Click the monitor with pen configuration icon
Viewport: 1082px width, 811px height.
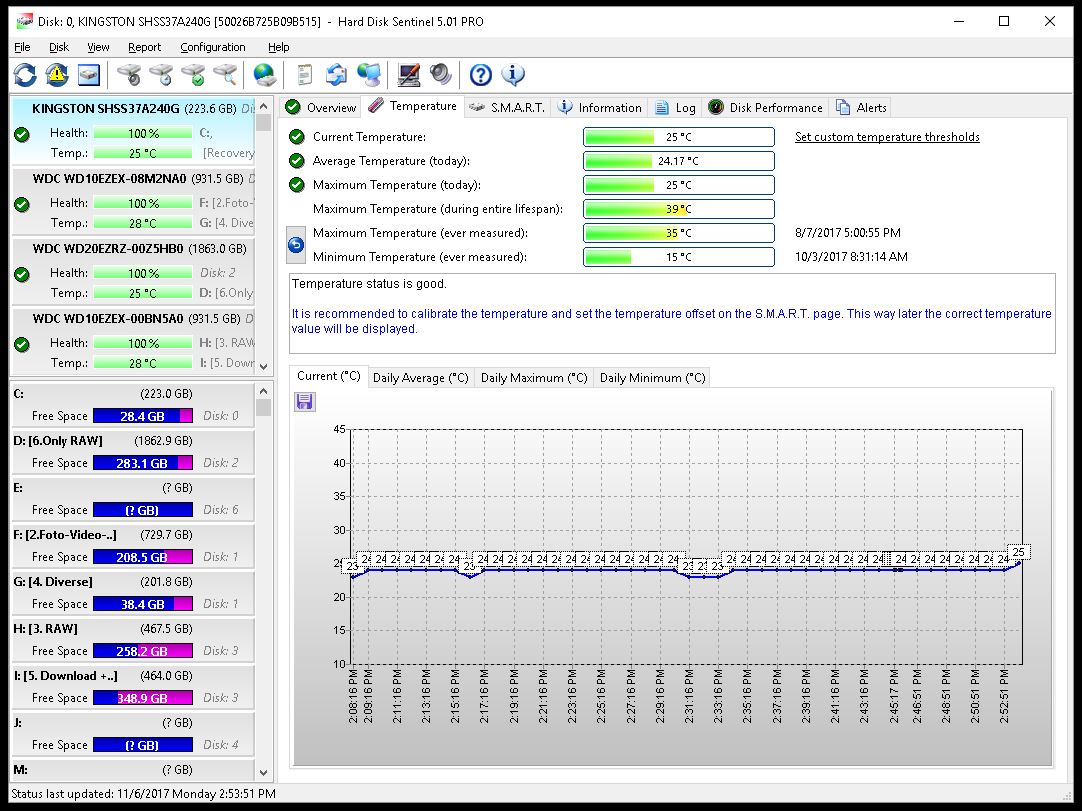[409, 75]
